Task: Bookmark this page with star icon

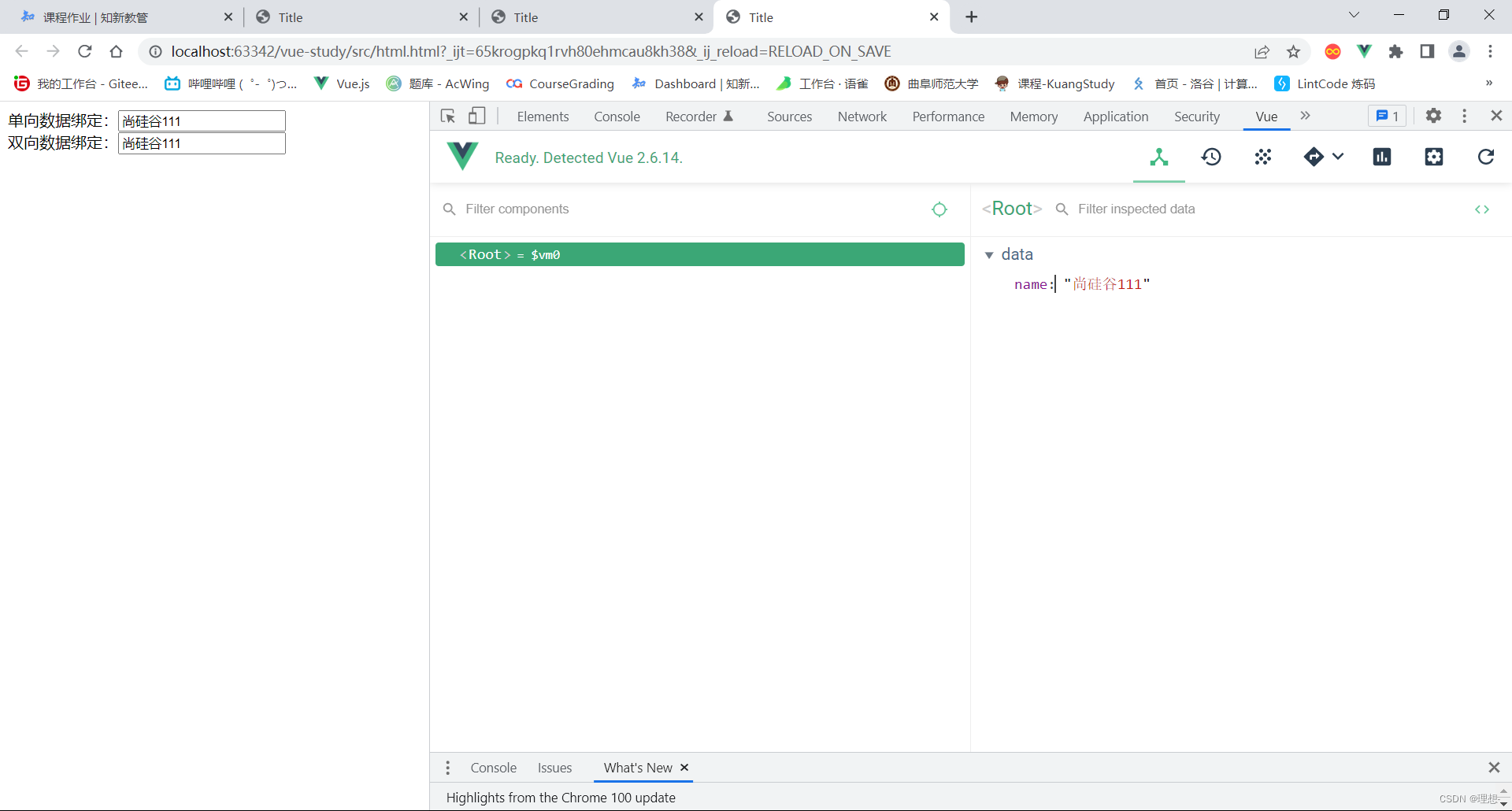Action: tap(1293, 51)
